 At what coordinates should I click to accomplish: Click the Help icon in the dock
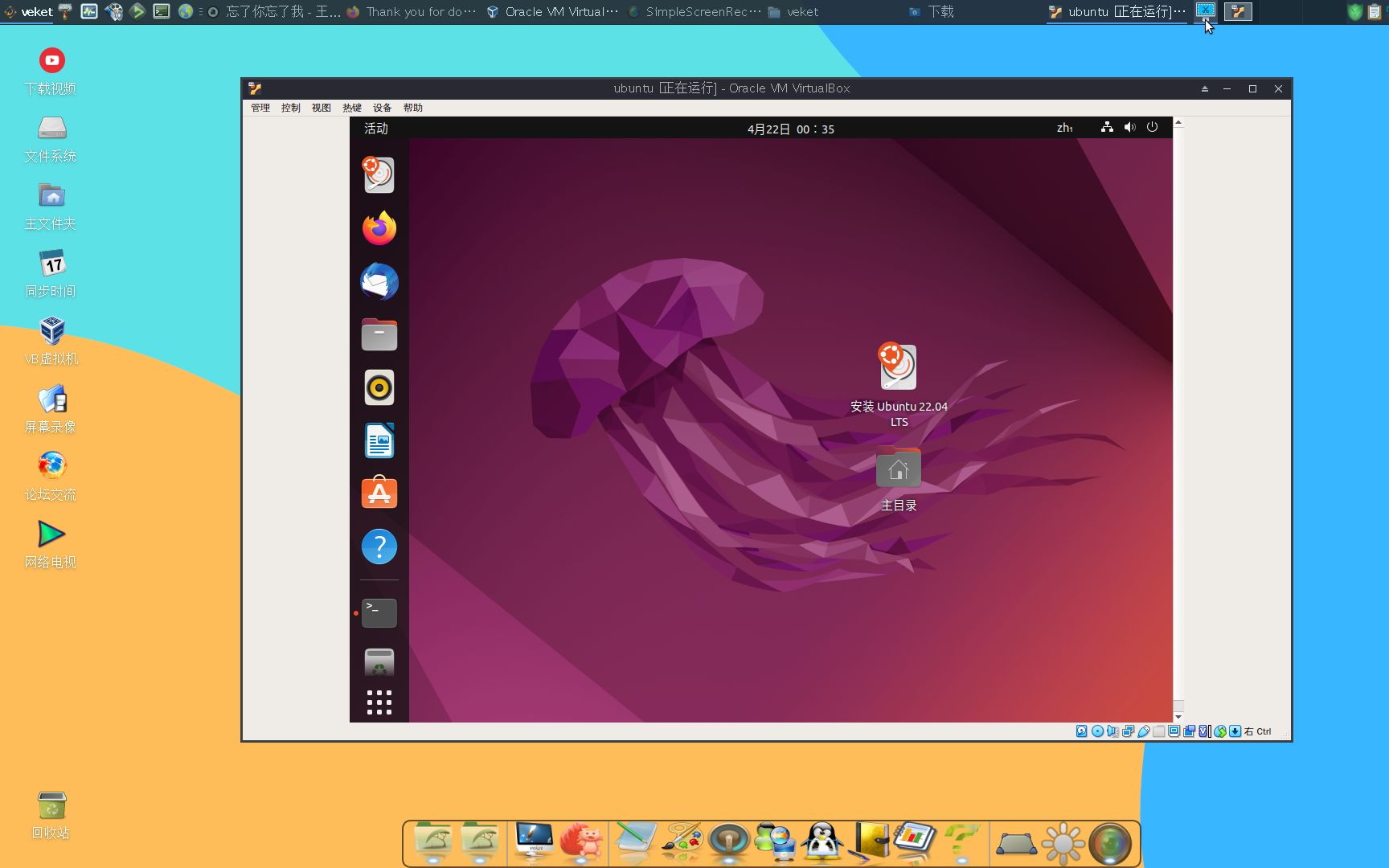[x=379, y=547]
